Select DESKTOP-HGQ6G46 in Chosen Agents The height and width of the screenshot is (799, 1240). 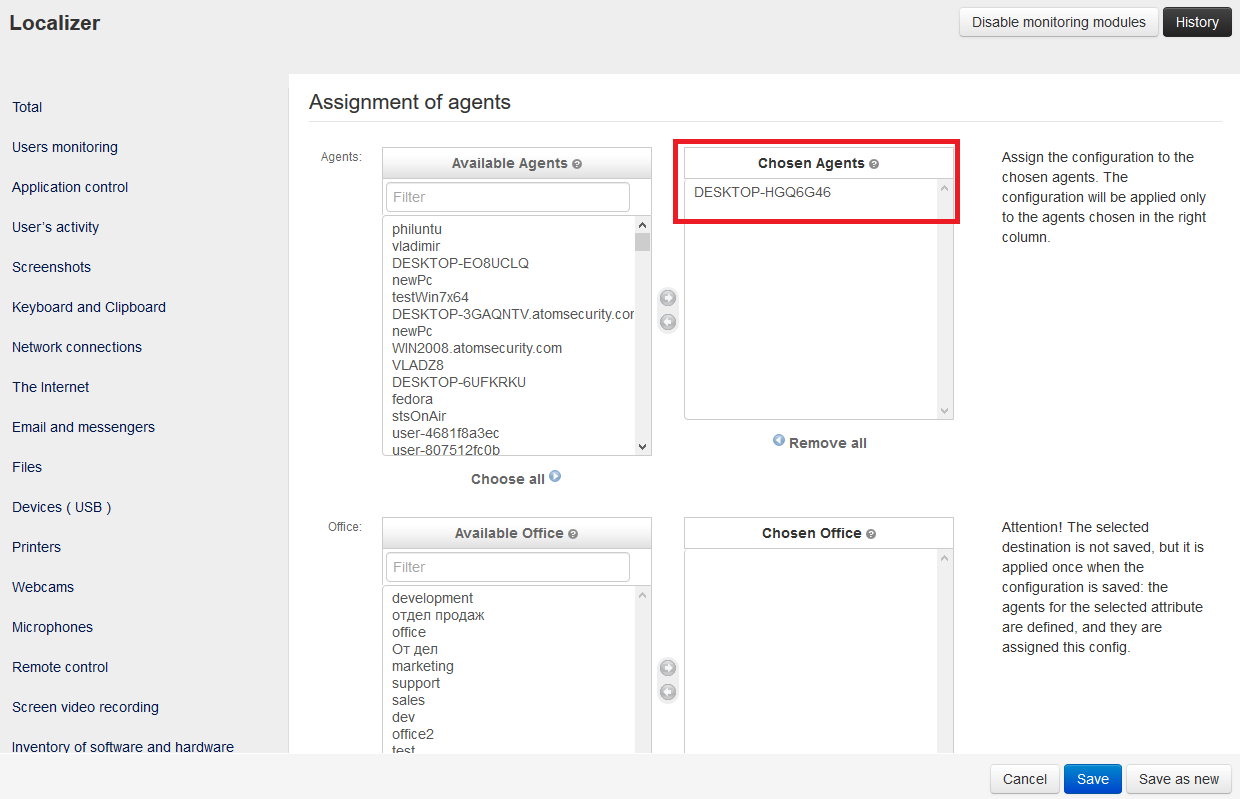click(x=762, y=192)
